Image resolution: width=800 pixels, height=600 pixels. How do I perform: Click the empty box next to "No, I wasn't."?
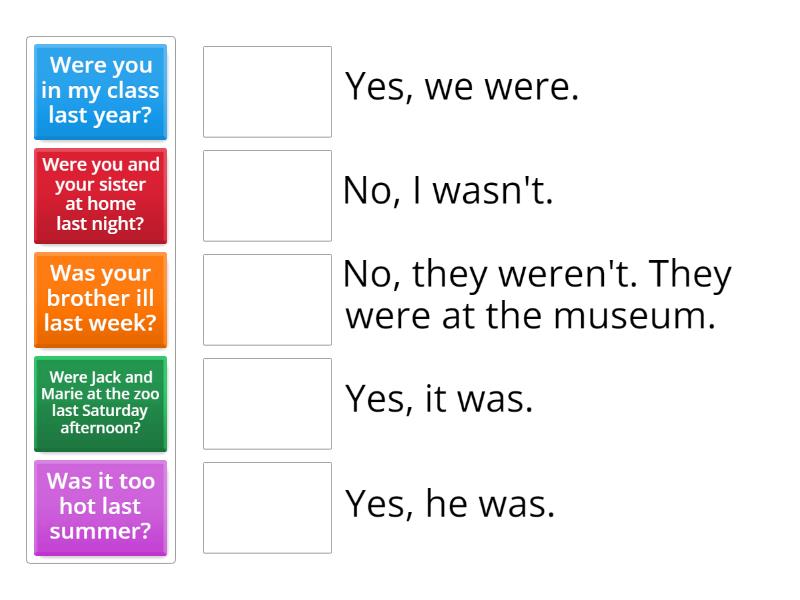tap(267, 195)
